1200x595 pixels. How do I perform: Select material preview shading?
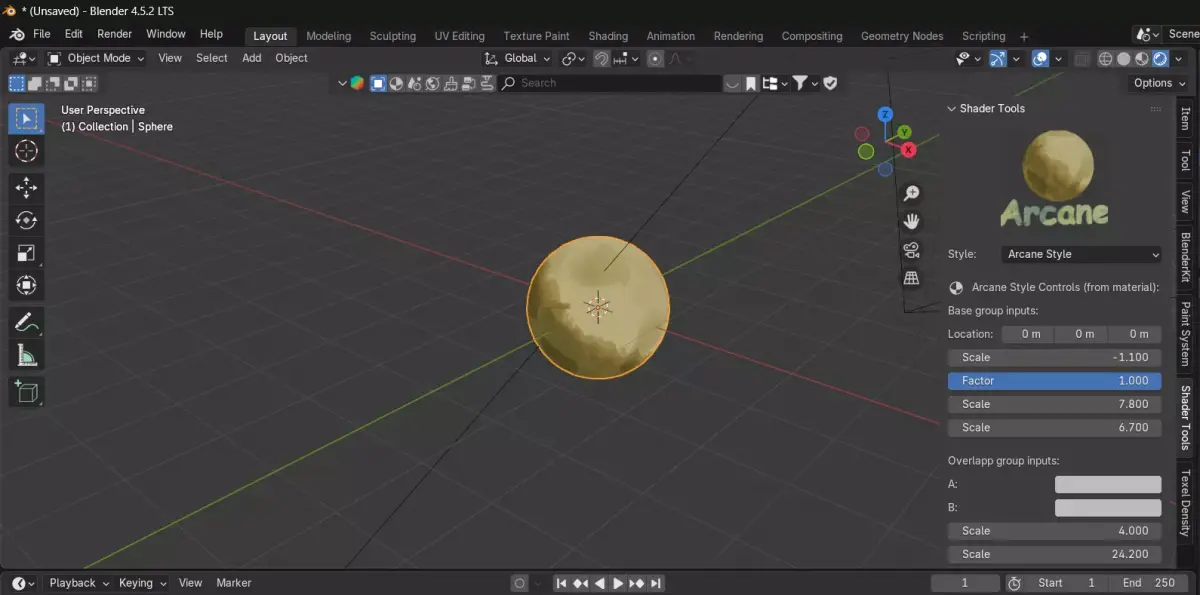click(x=1142, y=58)
